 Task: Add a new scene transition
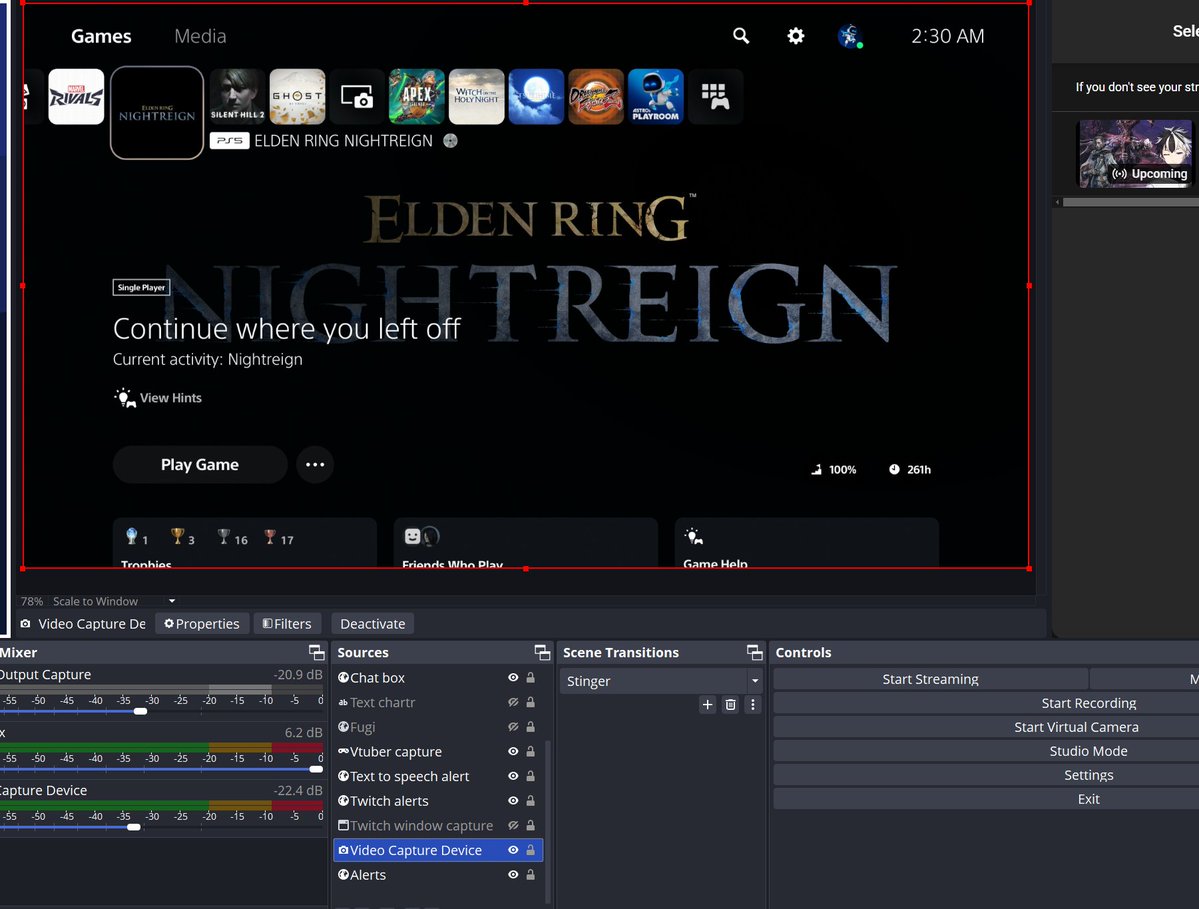coord(707,704)
